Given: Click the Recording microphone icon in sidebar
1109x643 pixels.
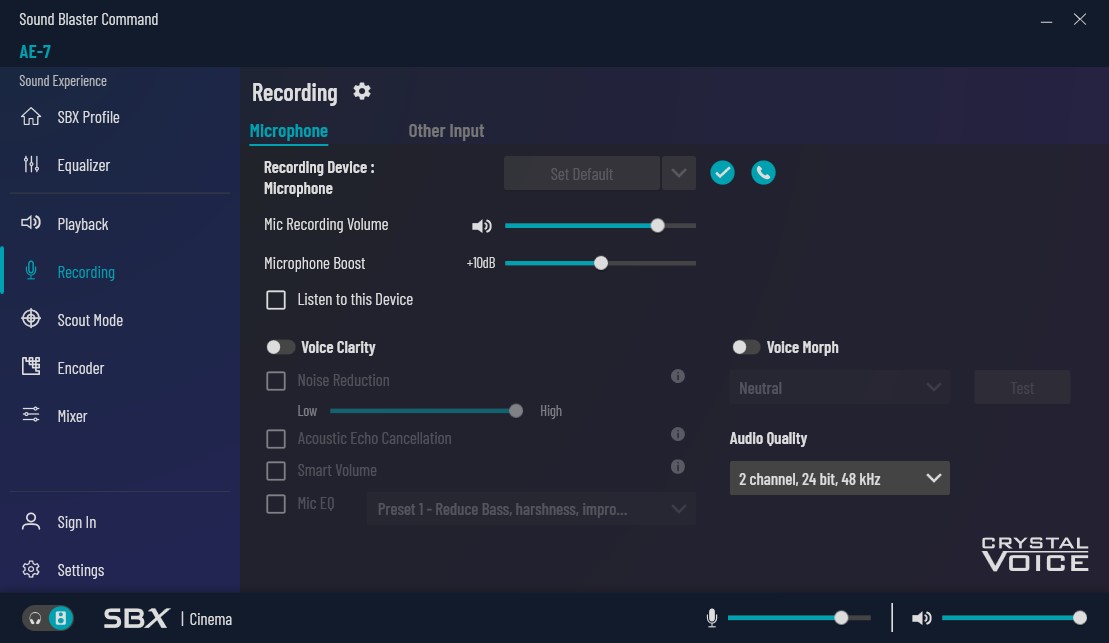Looking at the screenshot, I should point(31,271).
